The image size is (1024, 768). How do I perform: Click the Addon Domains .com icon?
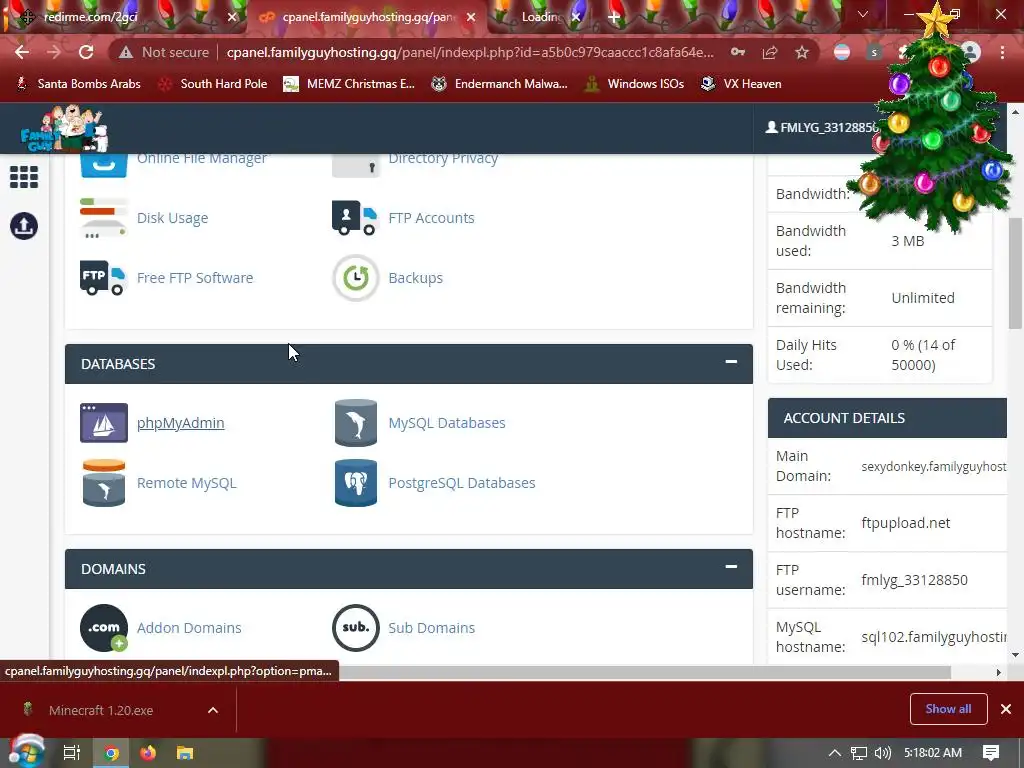click(x=104, y=628)
